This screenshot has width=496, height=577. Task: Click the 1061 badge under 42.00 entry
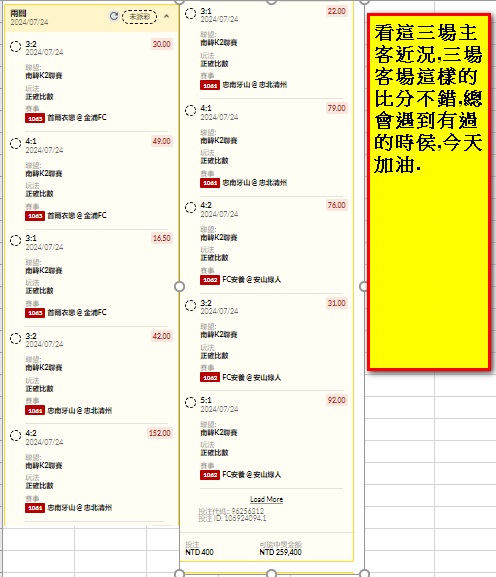pos(35,411)
